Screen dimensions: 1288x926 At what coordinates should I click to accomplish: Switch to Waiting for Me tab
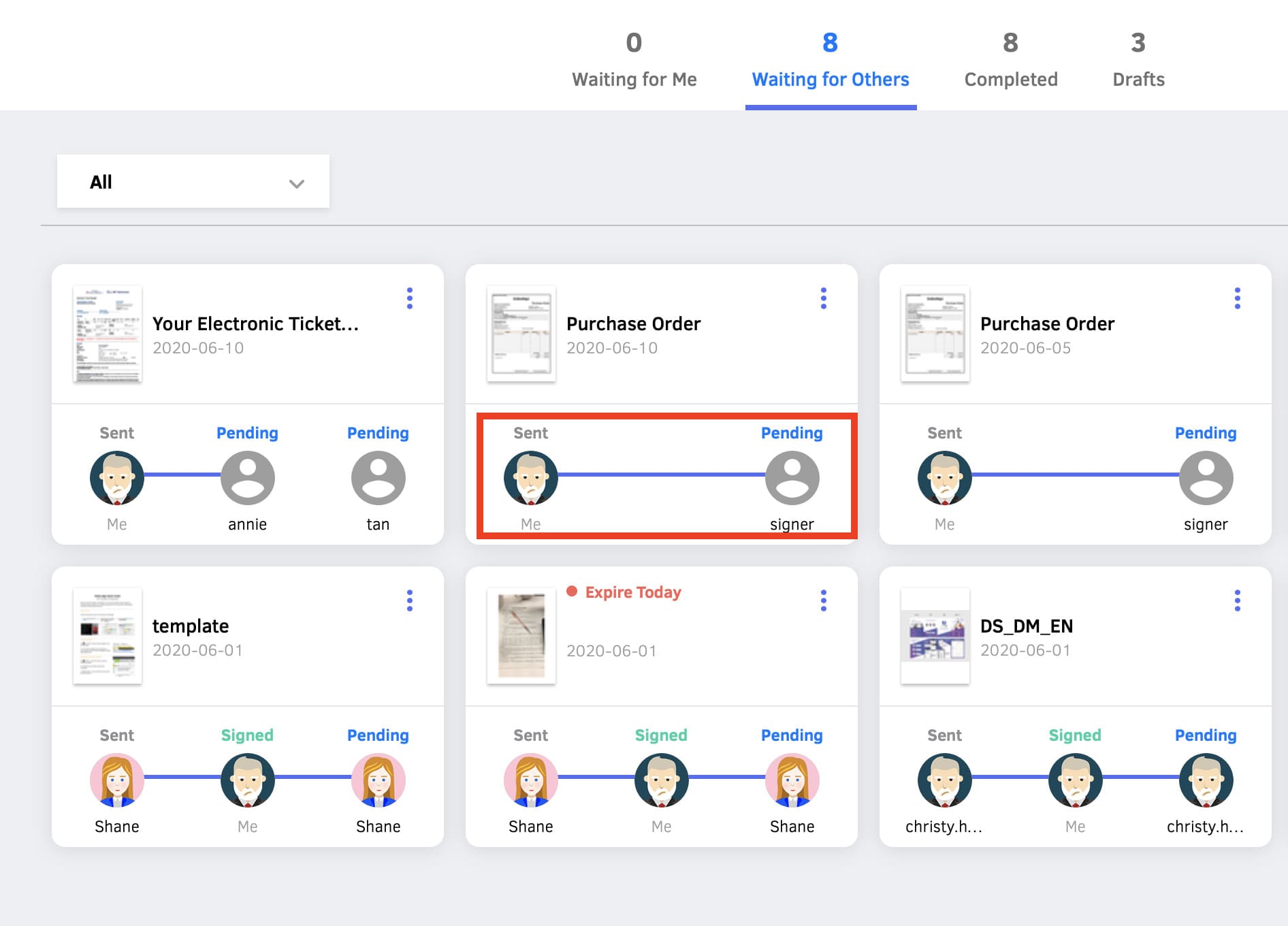634,61
